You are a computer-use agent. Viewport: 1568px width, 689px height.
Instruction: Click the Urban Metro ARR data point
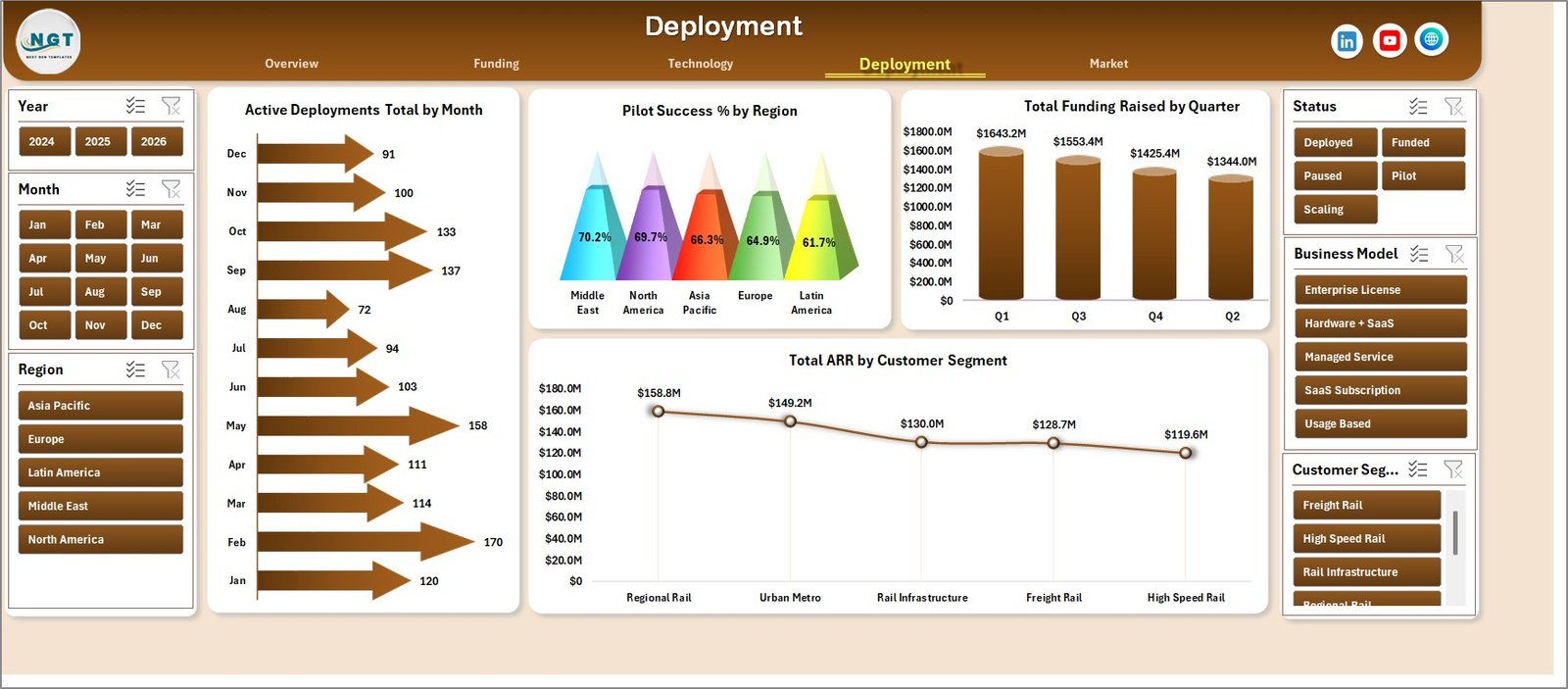pos(790,421)
